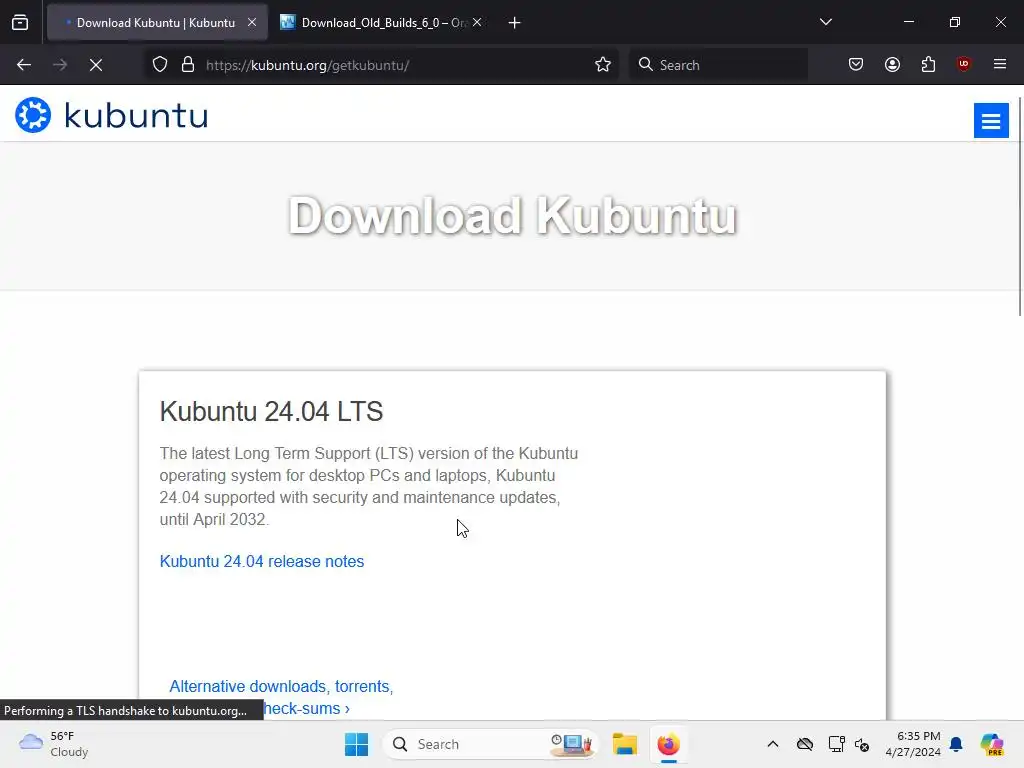
Task: Go back to the previous page
Action: click(x=24, y=65)
